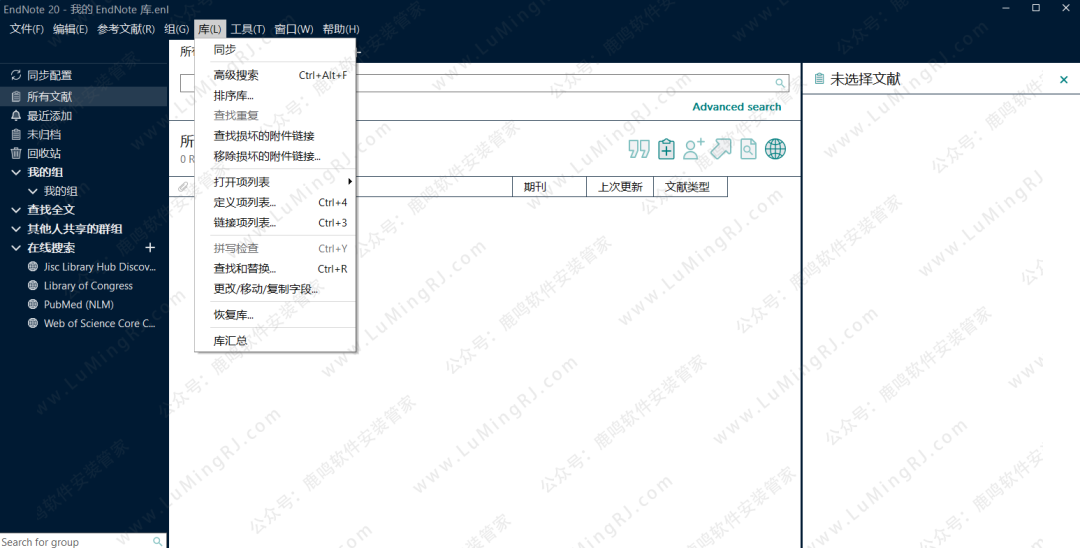Screen dimensions: 1080x548
Task: Collapse the nested 我的组 subgroup
Action: [32, 191]
